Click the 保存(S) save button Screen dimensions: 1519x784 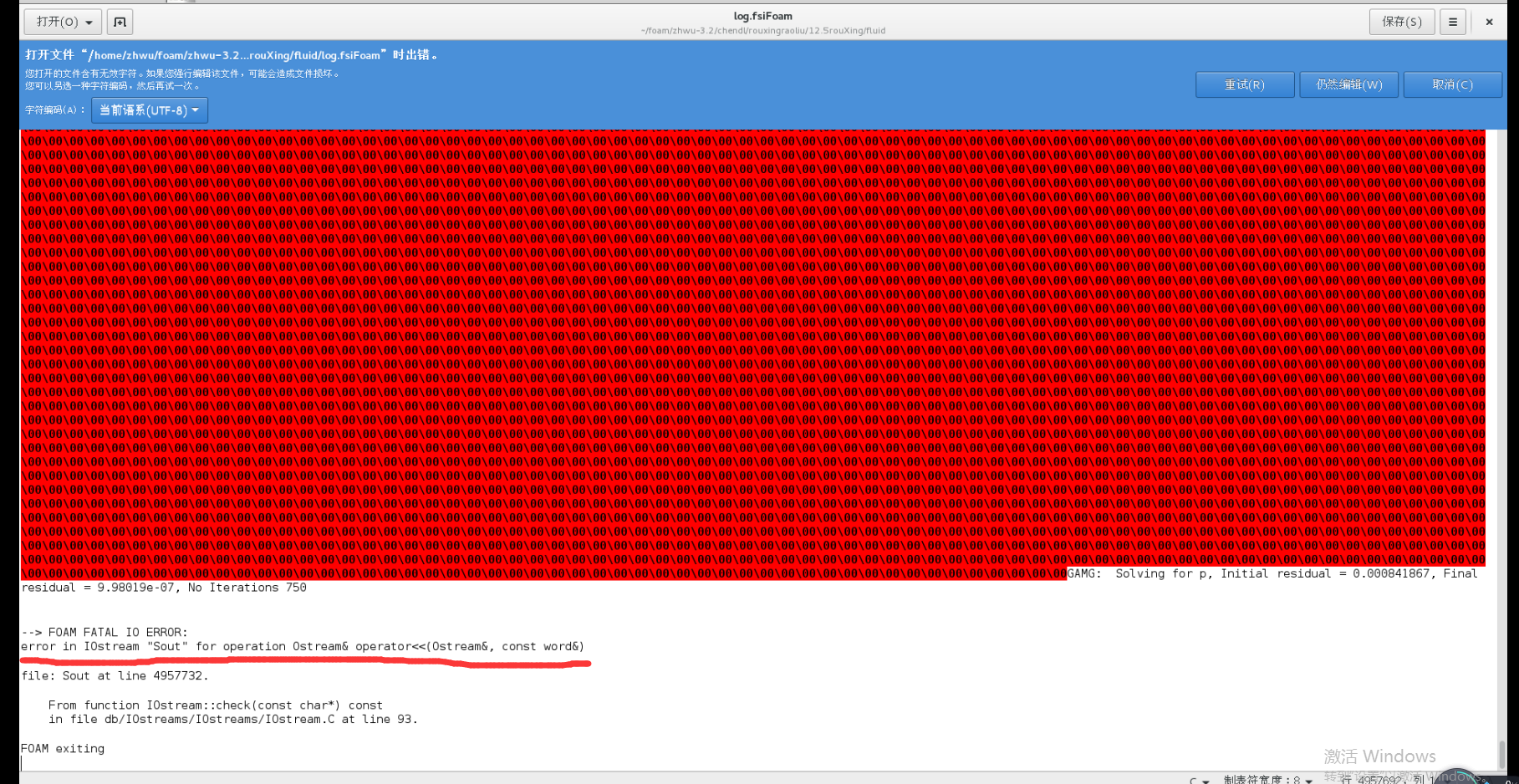[1401, 22]
